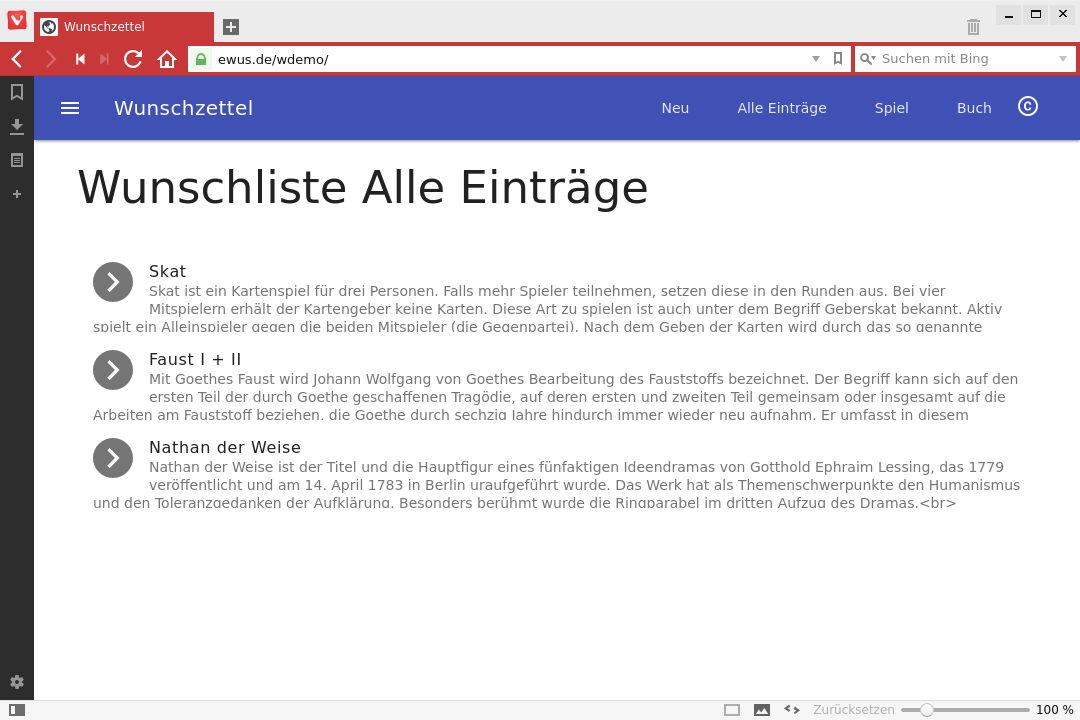Toggle page tiling in the status bar
This screenshot has width=1080, height=720.
point(731,709)
